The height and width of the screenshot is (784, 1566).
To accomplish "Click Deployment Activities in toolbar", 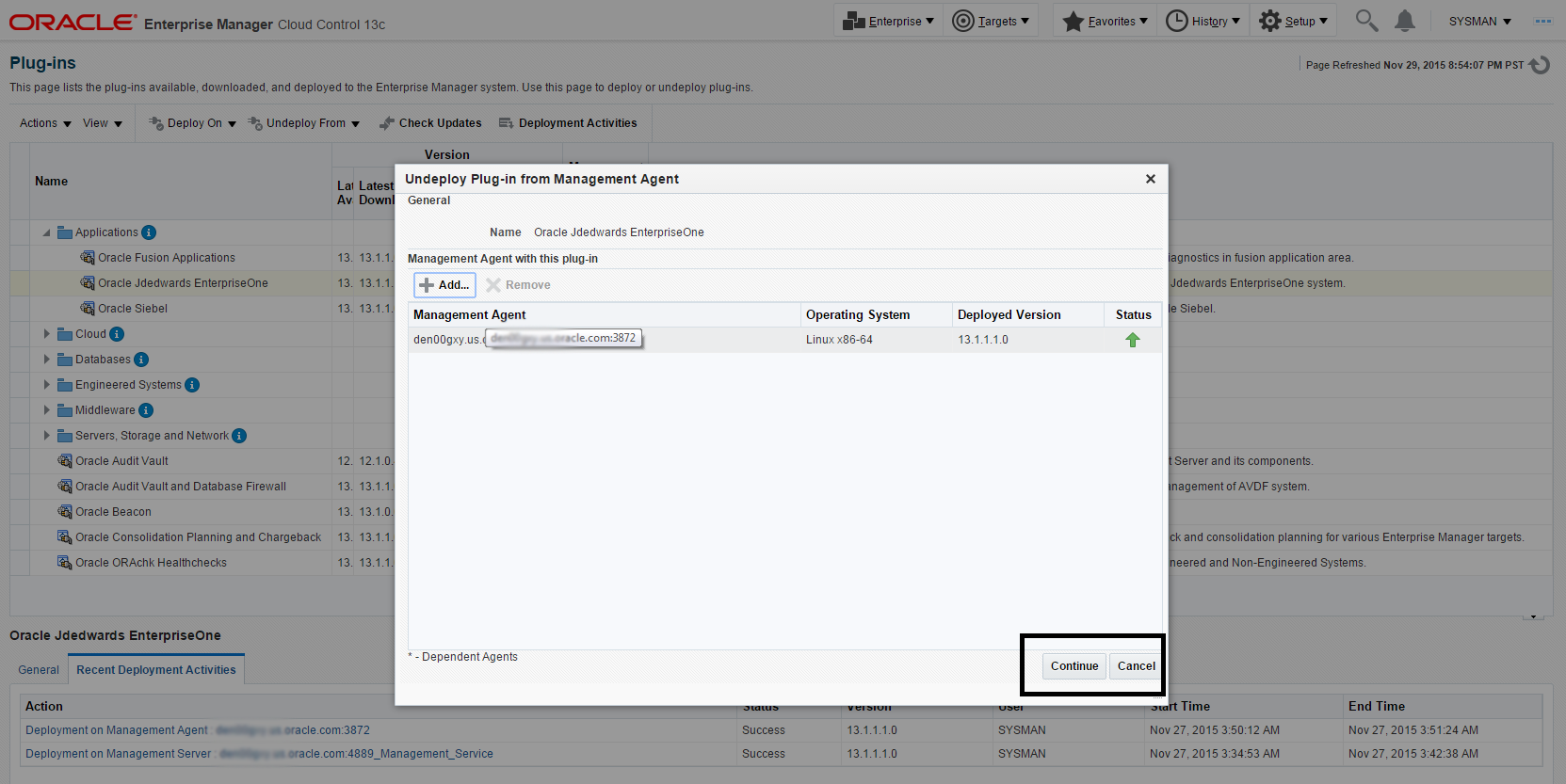I will [568, 123].
